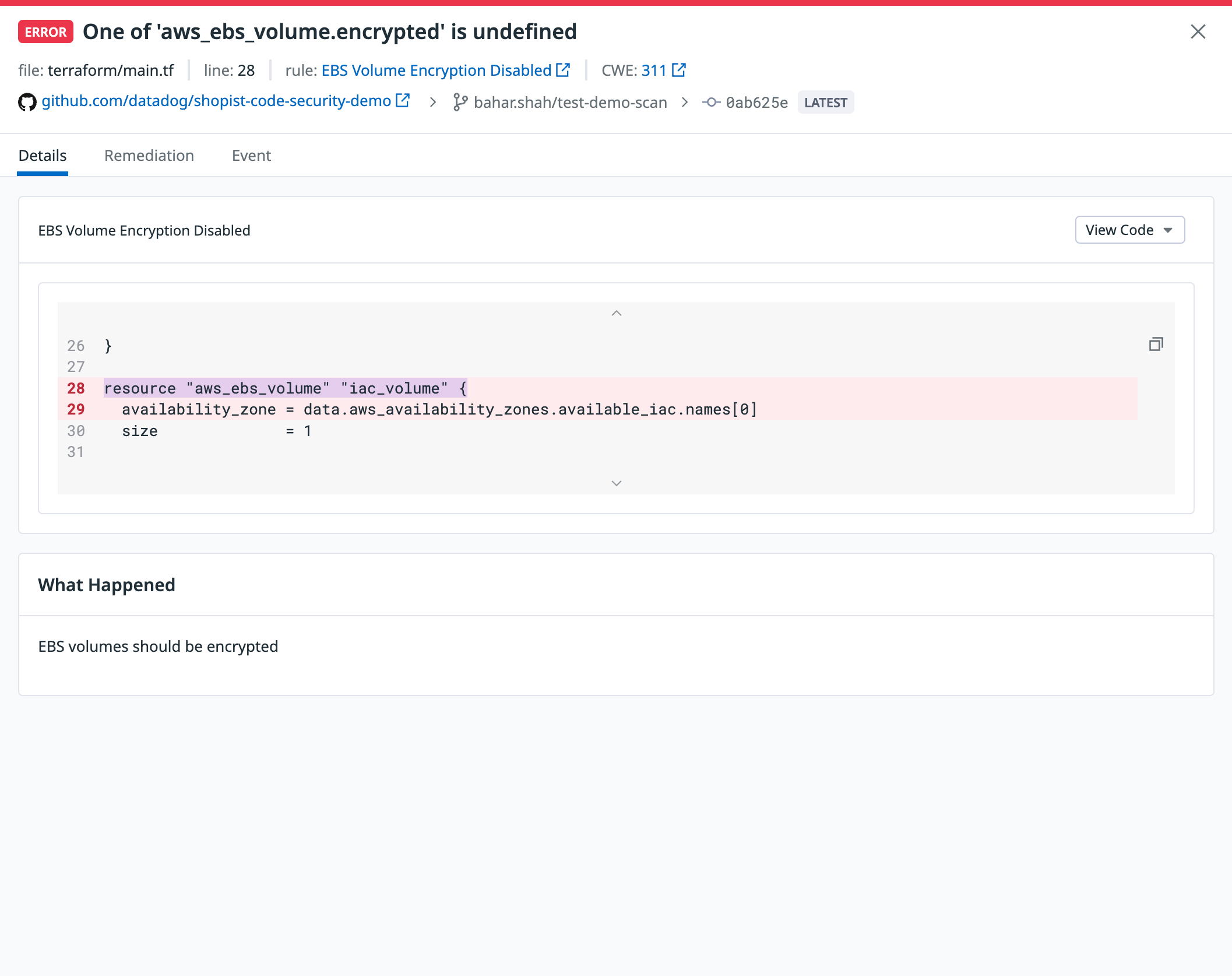The height and width of the screenshot is (976, 1232).
Task: Click the LATEST badge
Action: click(x=825, y=103)
